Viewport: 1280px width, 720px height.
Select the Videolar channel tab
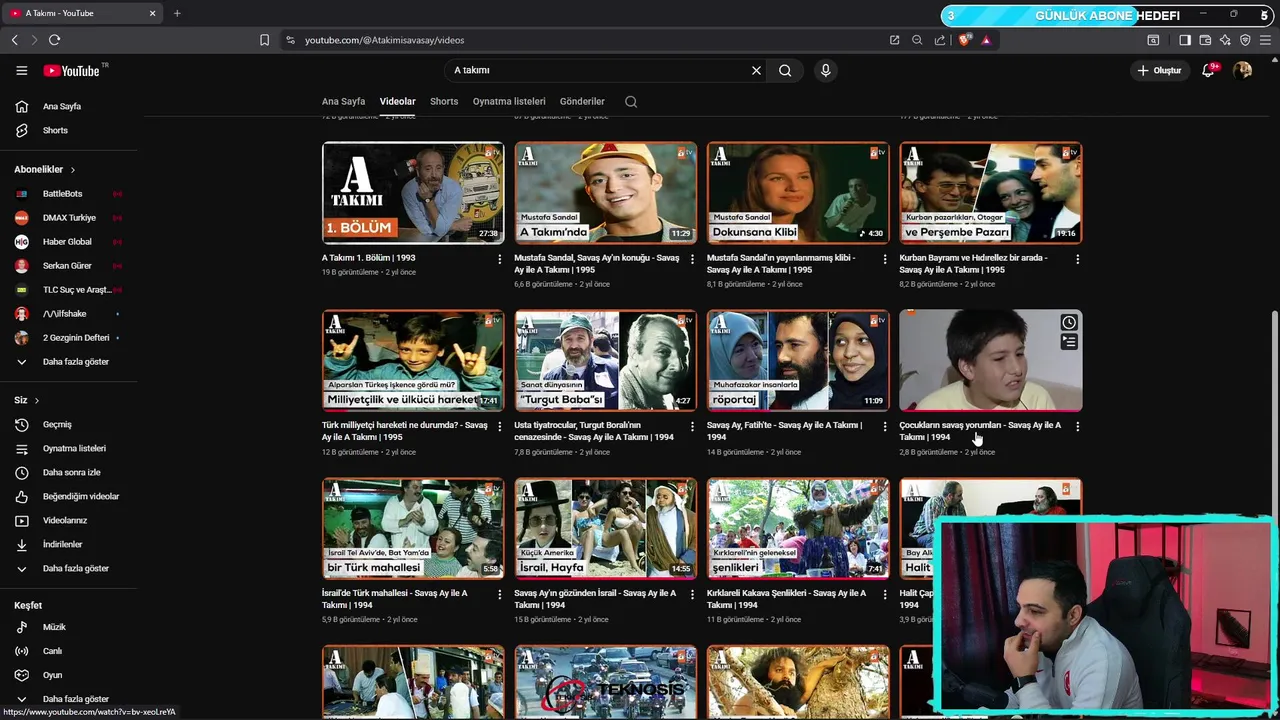pyautogui.click(x=397, y=101)
